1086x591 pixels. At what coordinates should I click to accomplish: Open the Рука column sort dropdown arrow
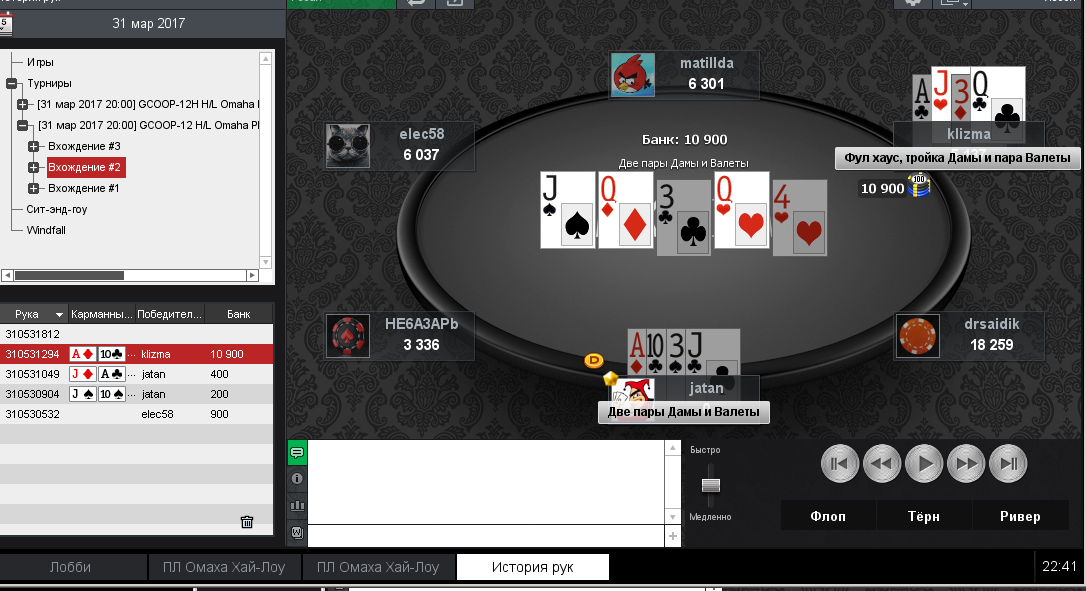(x=60, y=315)
